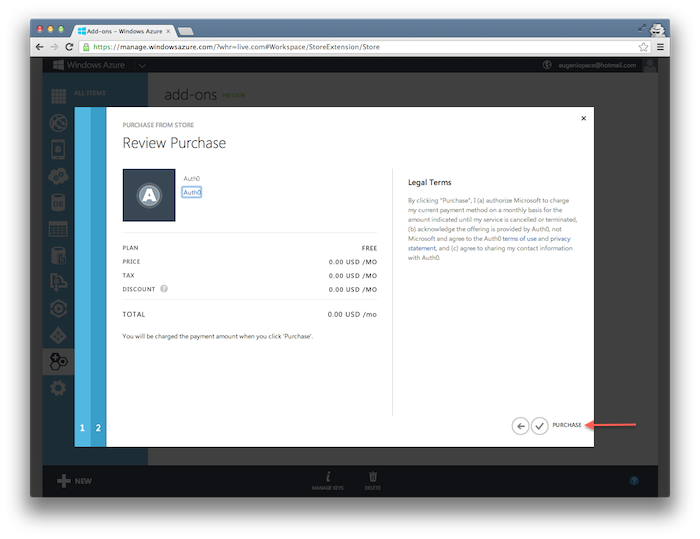
Task: Click the incognito icon in title bar
Action: pyautogui.click(x=657, y=30)
